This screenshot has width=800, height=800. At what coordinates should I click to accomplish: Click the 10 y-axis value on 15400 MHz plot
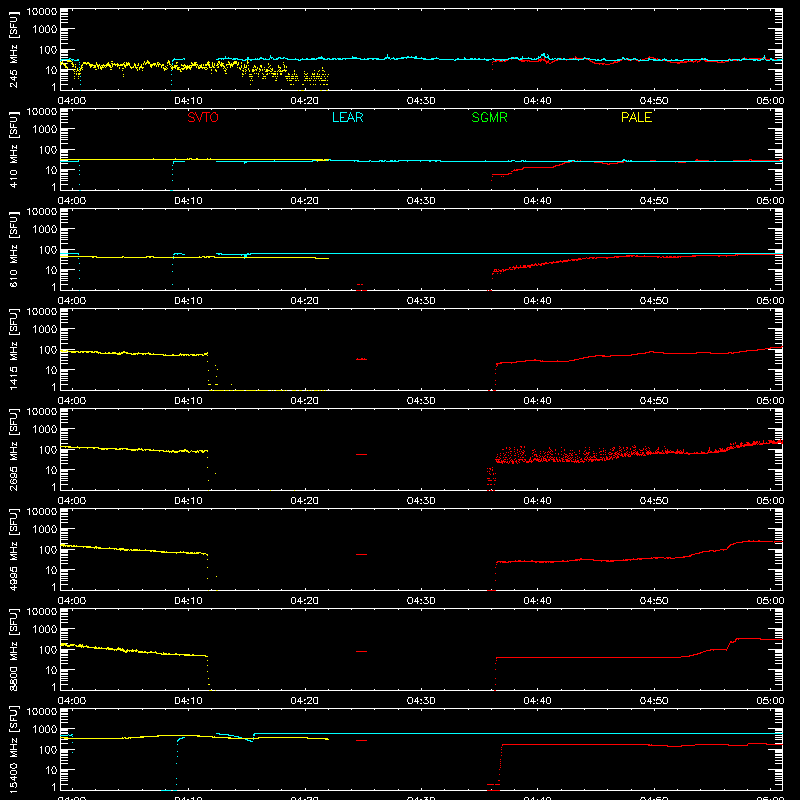click(52, 770)
